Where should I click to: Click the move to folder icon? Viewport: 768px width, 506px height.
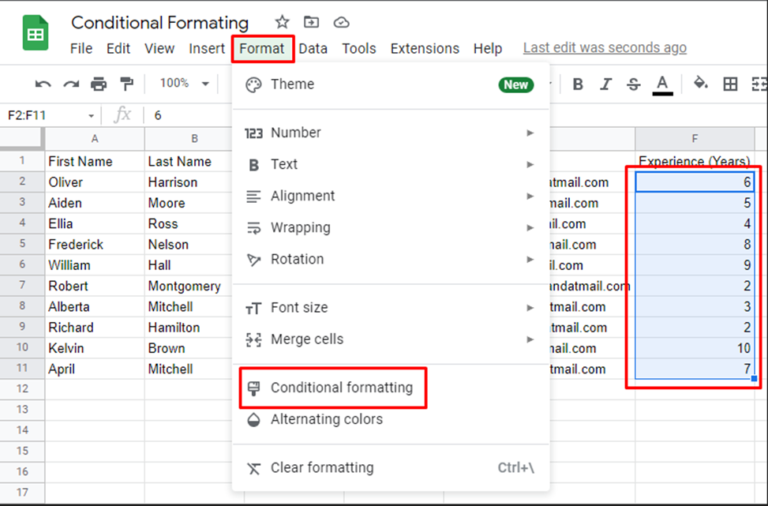tap(311, 22)
